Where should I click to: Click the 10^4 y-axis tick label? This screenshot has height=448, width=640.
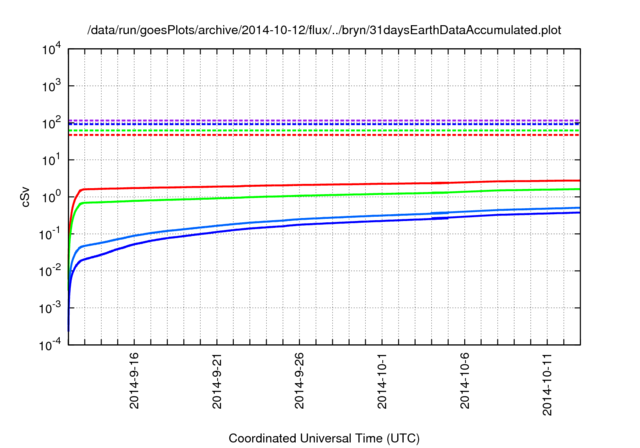click(51, 50)
